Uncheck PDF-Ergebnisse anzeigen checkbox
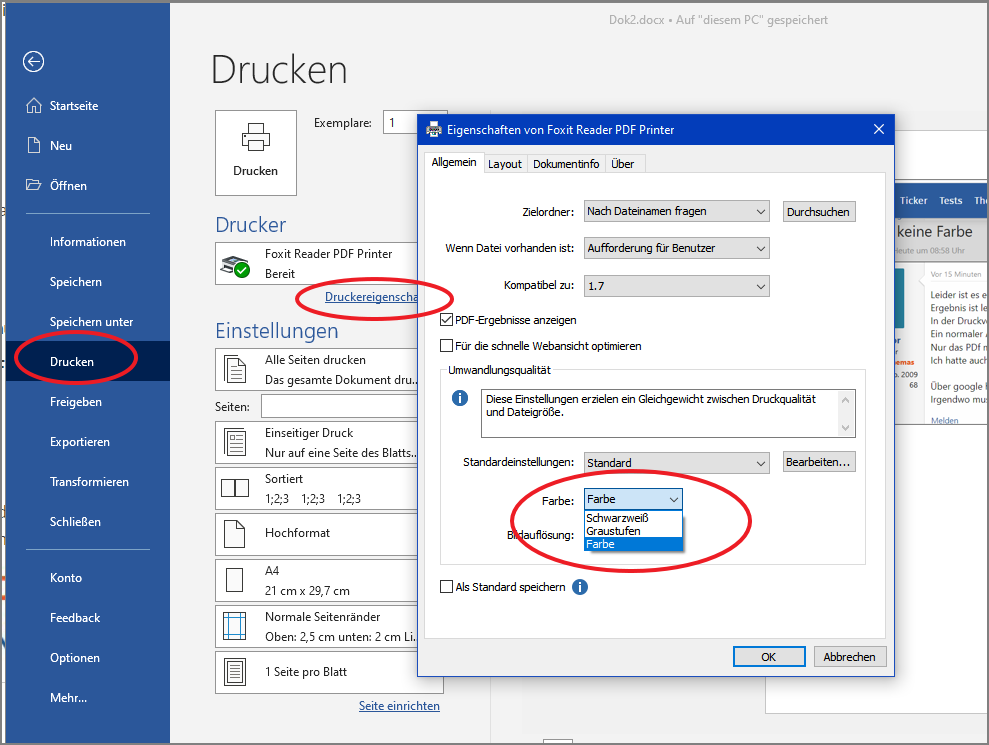Screen dimensions: 989x745 447,320
